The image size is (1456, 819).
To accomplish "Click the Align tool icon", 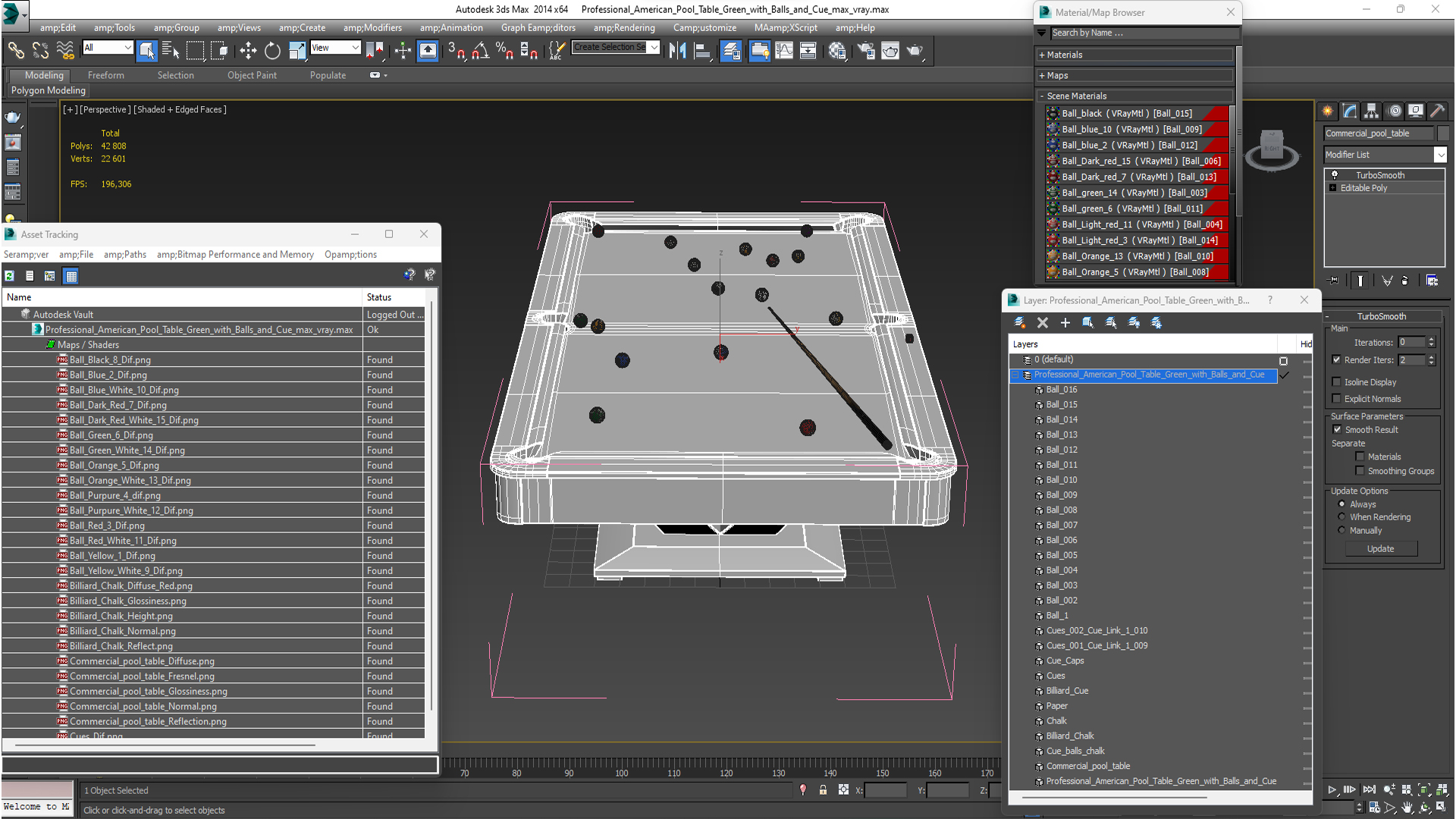I will (702, 50).
